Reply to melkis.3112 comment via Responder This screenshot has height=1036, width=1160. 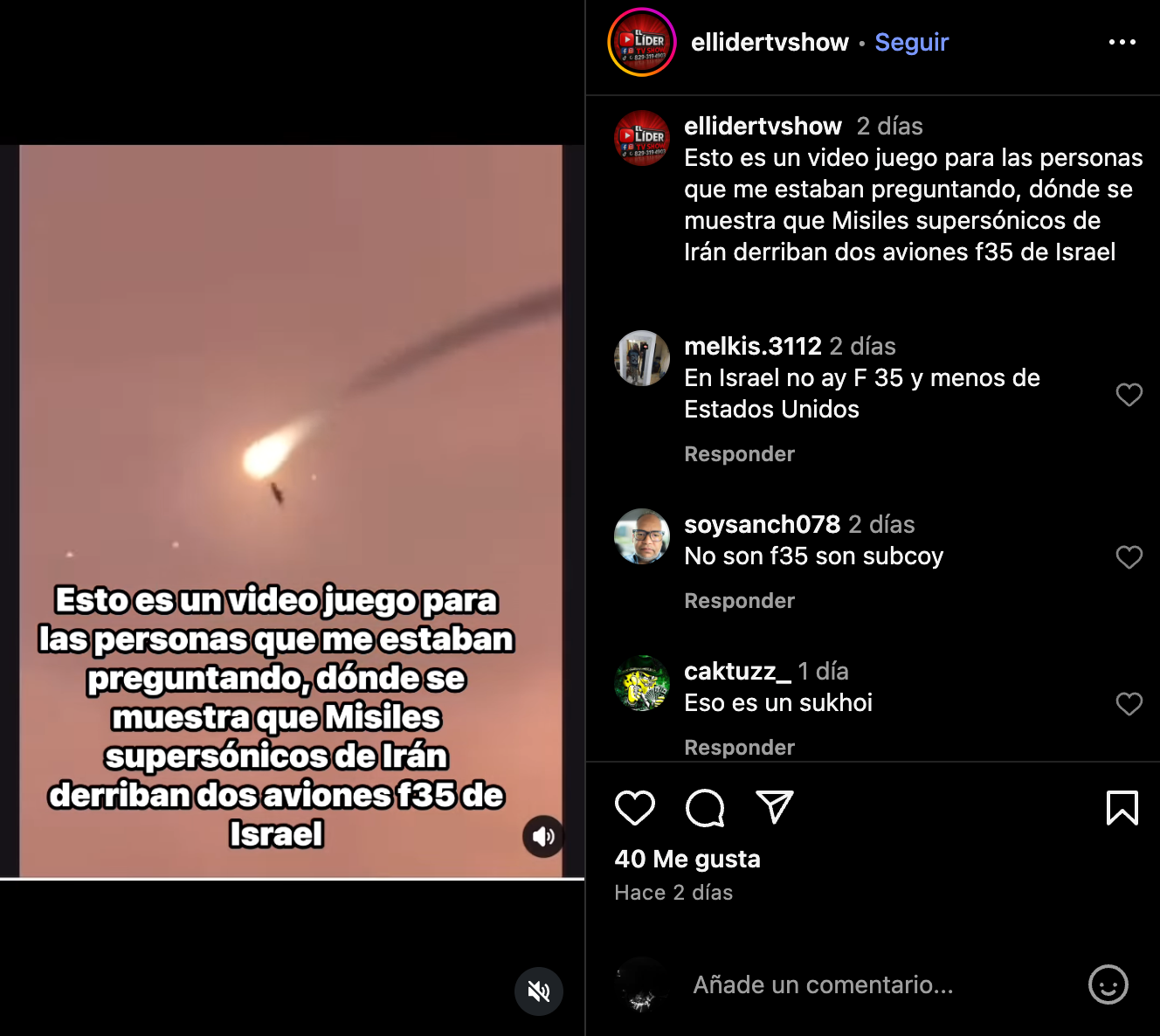click(x=740, y=454)
